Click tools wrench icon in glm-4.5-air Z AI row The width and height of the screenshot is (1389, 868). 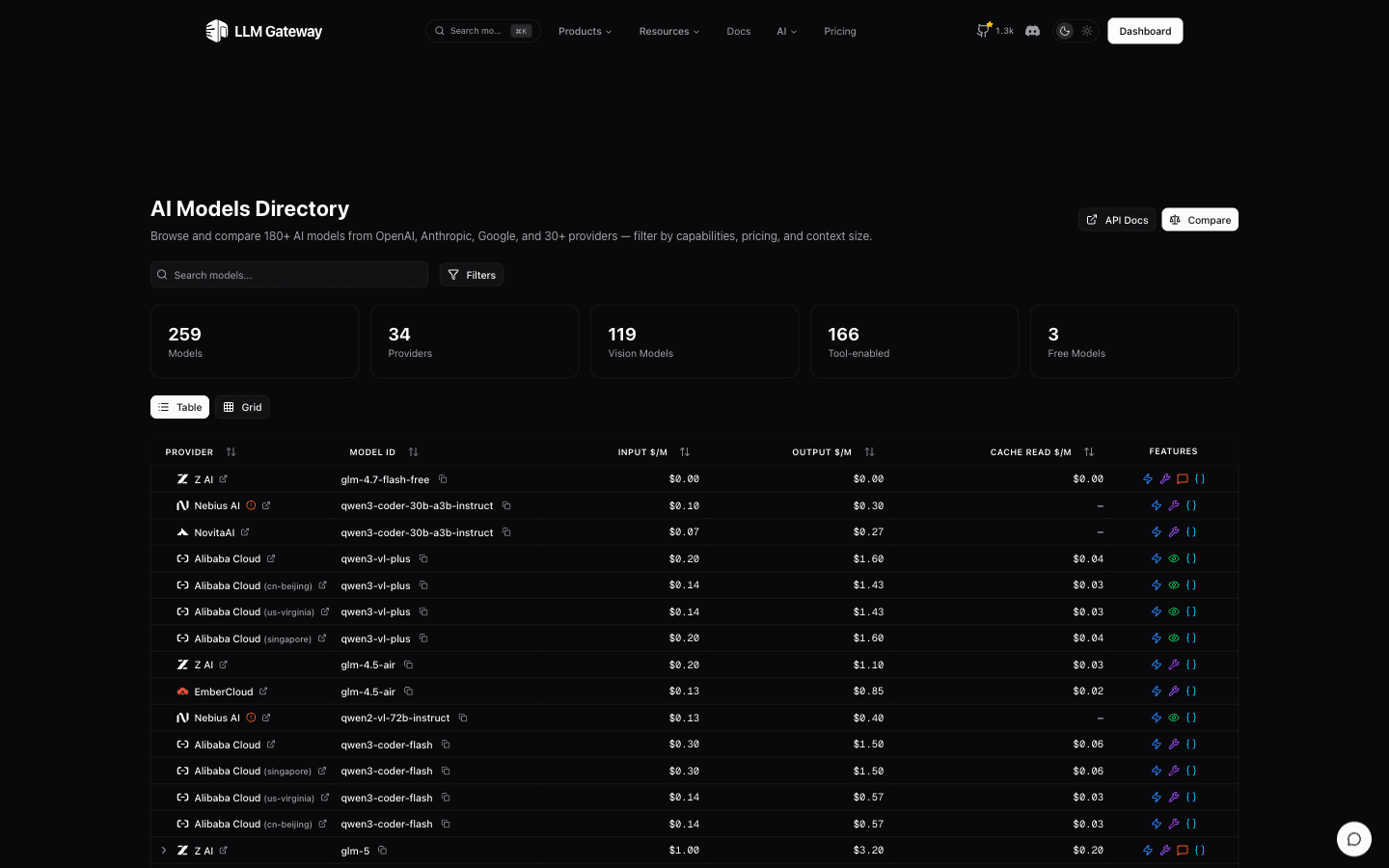[1174, 665]
